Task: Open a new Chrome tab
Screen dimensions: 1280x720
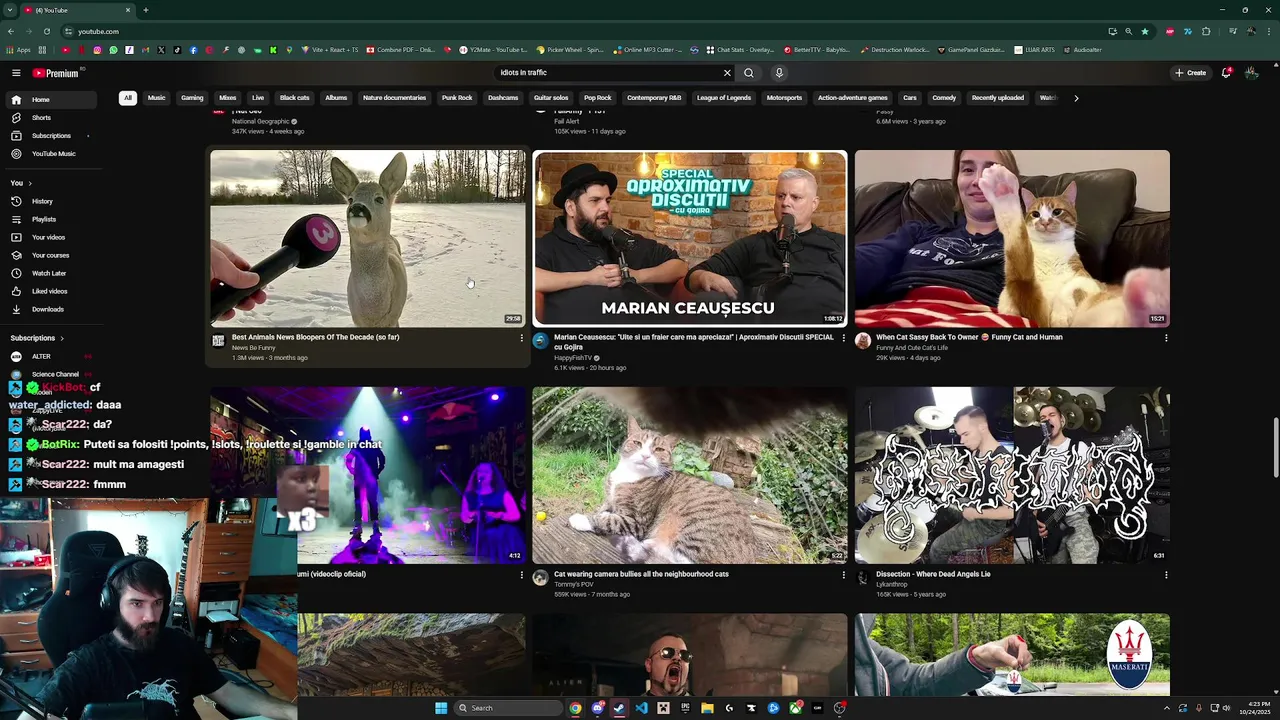Action: coord(146,10)
